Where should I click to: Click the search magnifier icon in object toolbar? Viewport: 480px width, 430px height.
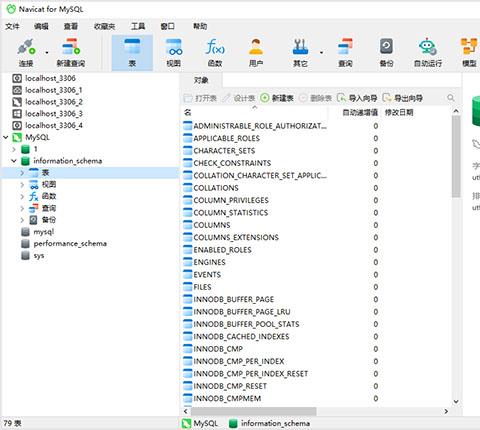coord(451,98)
